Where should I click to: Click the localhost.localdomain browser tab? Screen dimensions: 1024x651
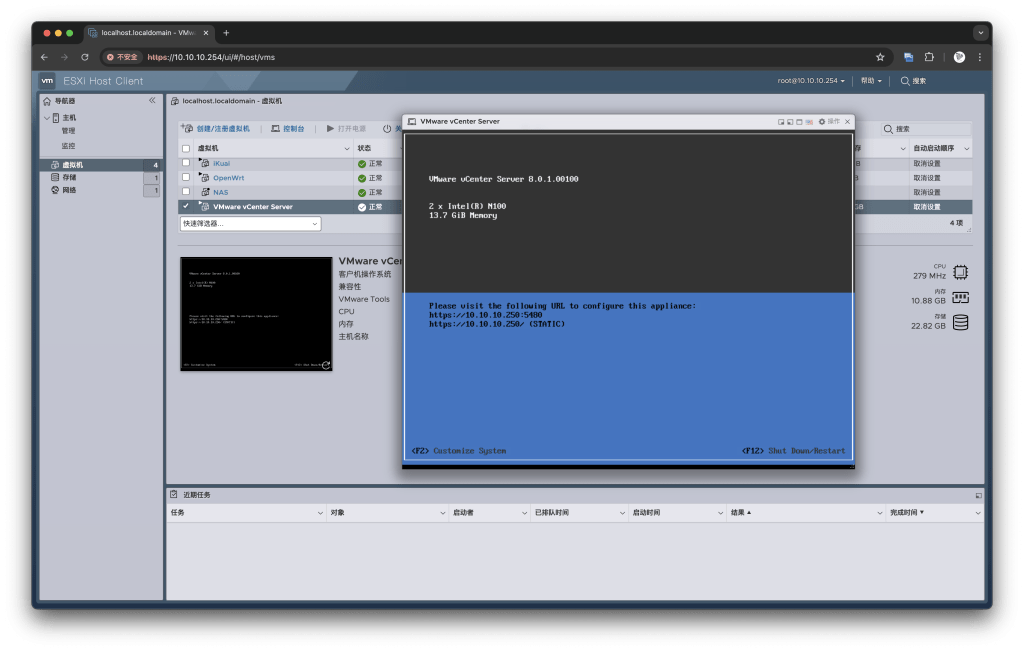pyautogui.click(x=148, y=33)
